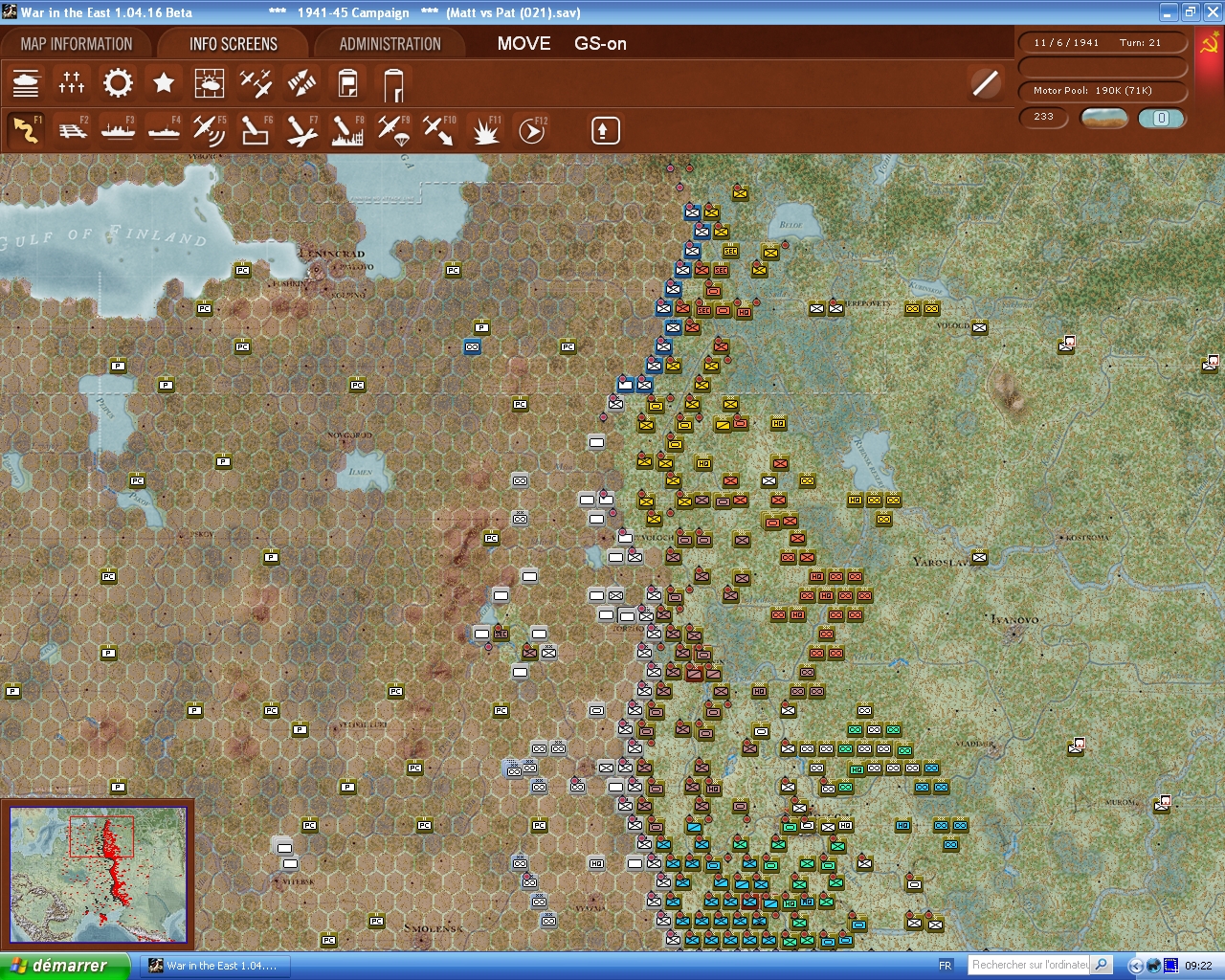This screenshot has width=1225, height=980.
Task: Click the F12 end turn arrow icon
Action: pos(531,130)
